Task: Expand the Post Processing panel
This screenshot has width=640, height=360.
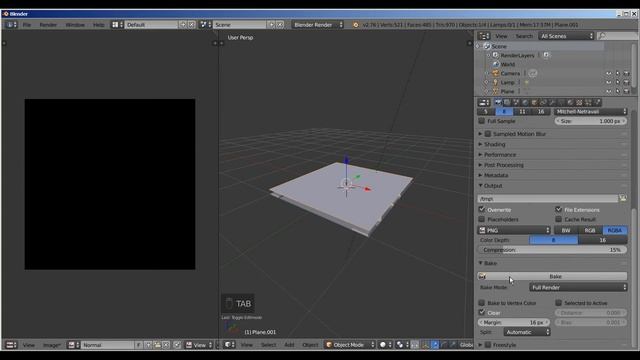Action: point(503,165)
